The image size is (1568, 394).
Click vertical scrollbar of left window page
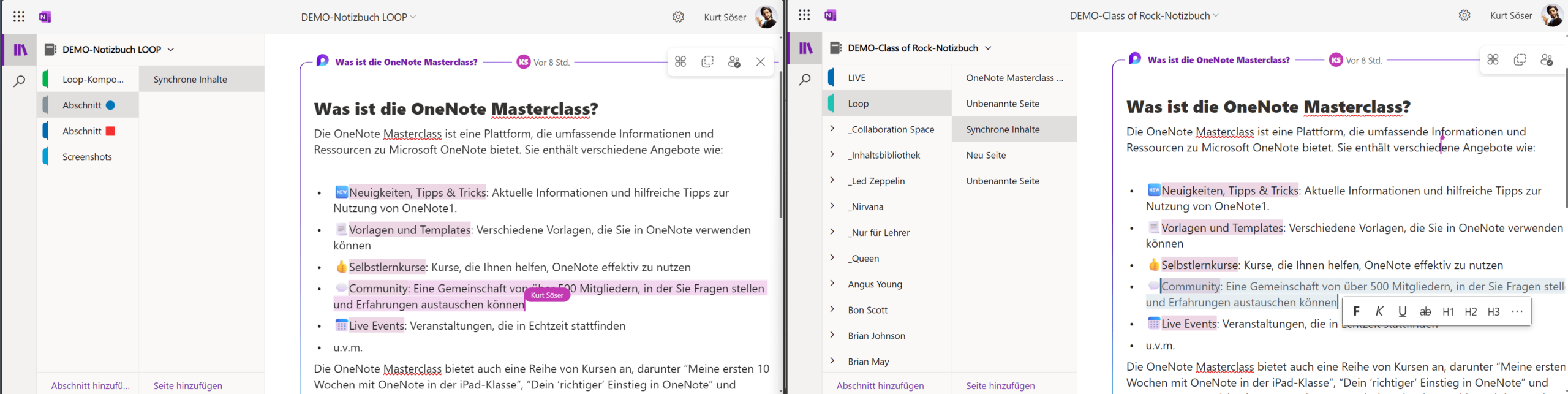pyautogui.click(x=780, y=145)
